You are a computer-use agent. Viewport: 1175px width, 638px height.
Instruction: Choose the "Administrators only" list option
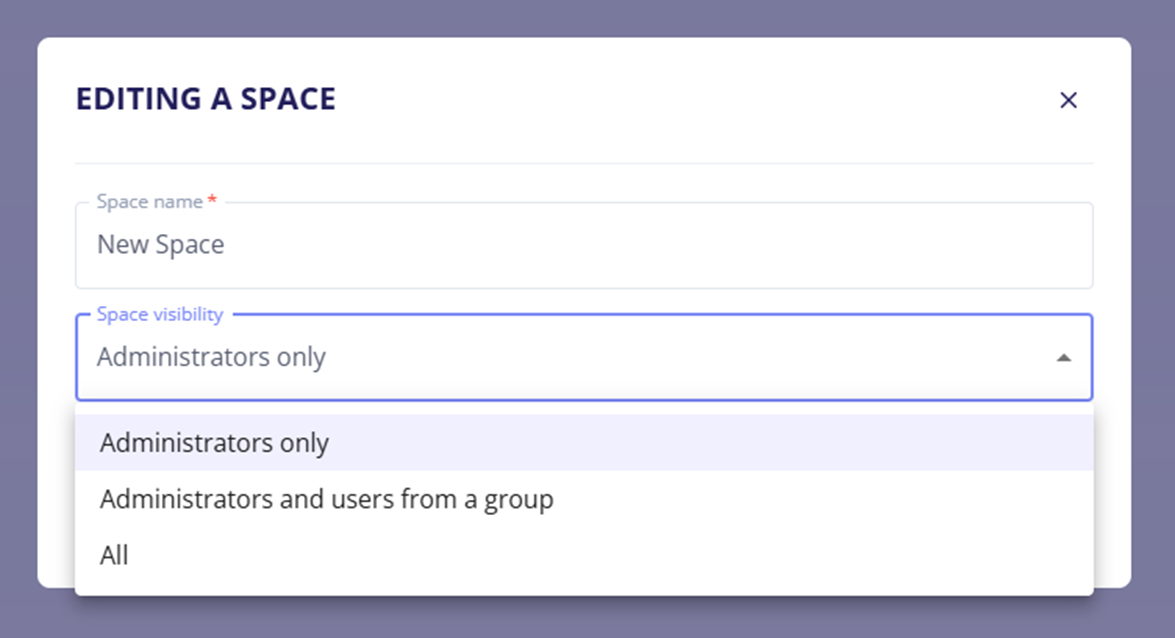pos(214,443)
